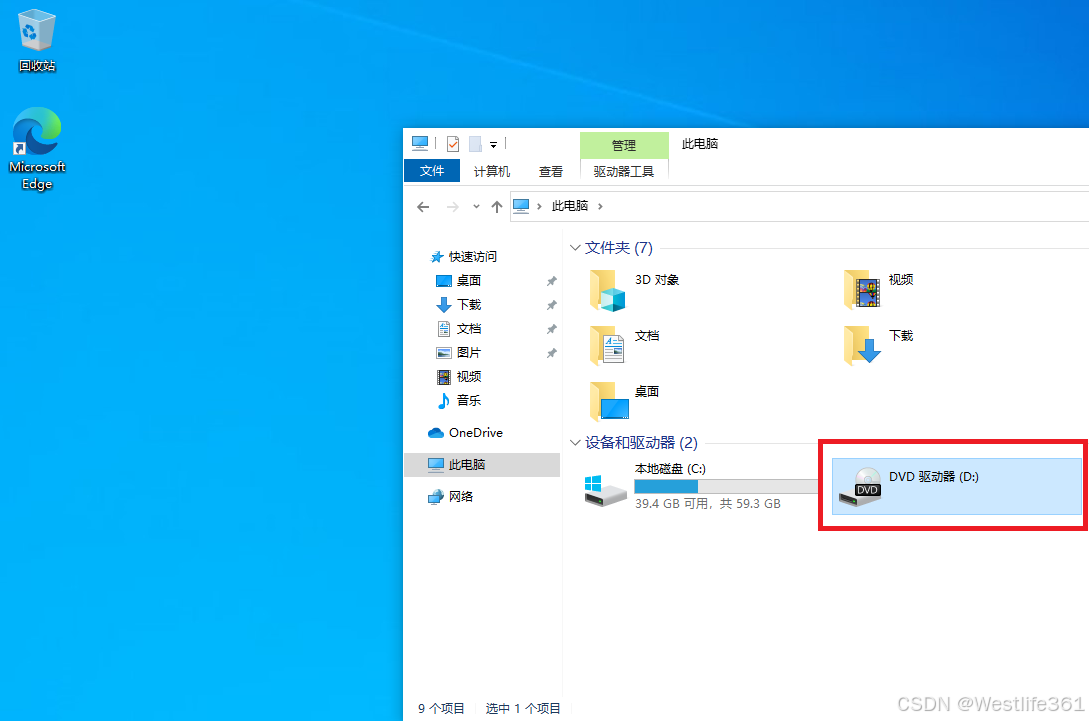1089x721 pixels.
Task: Switch to the 查看 ribbon tab
Action: pyautogui.click(x=551, y=171)
